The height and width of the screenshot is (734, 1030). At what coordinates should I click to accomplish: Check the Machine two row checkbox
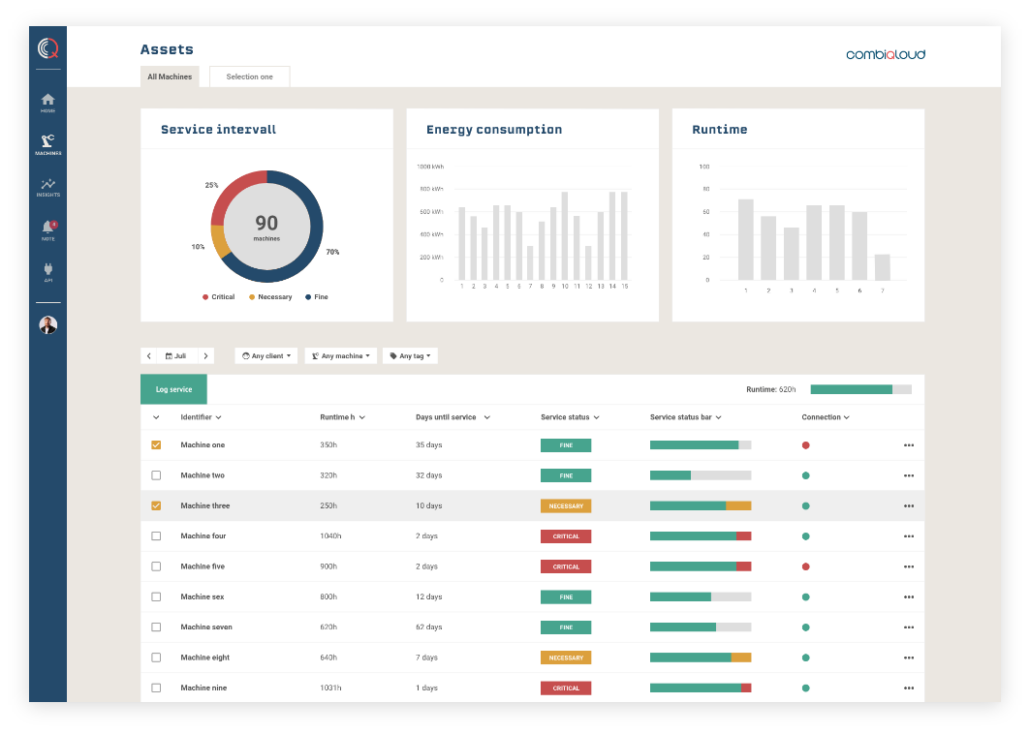click(156, 475)
